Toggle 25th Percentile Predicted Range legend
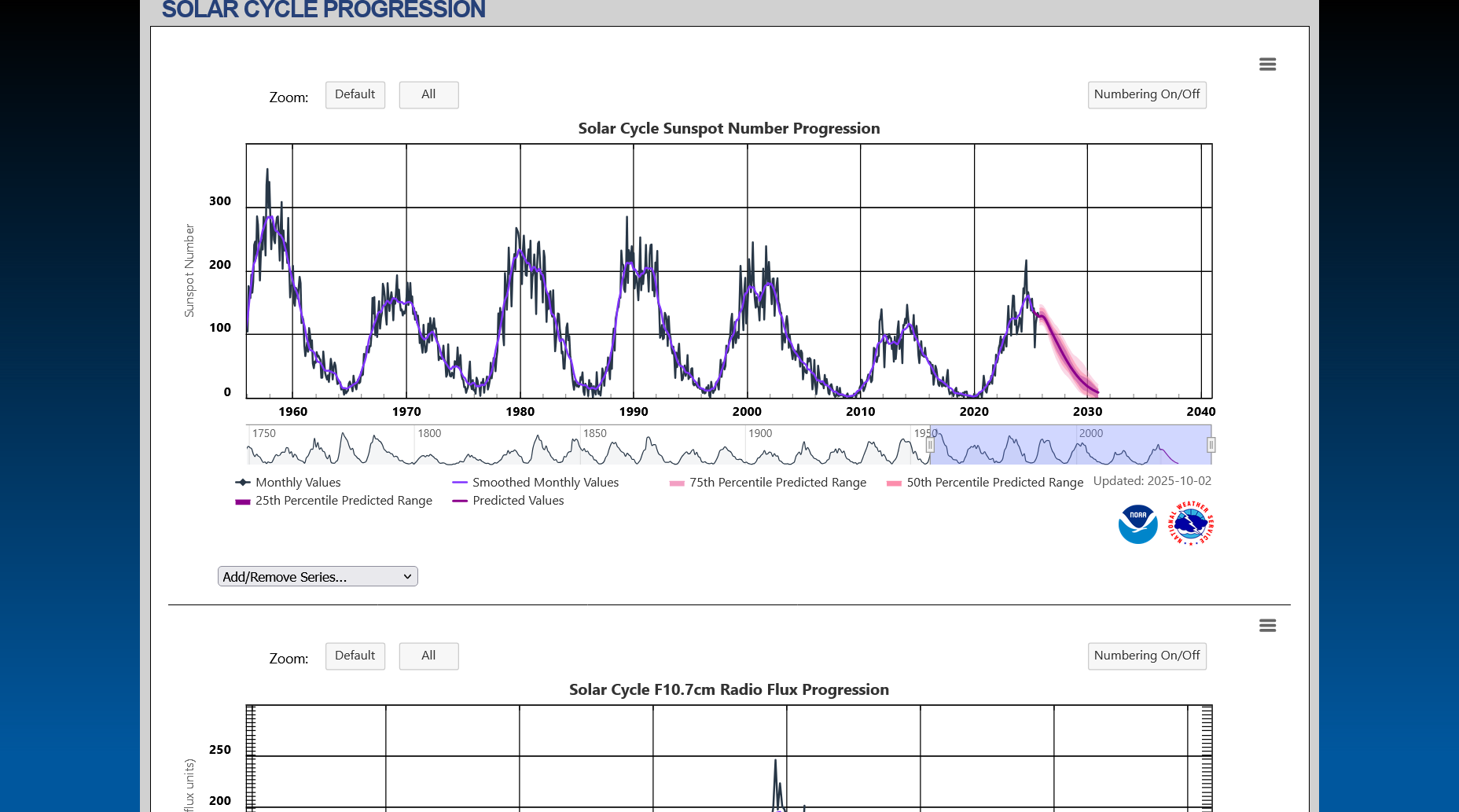Viewport: 1459px width, 812px height. pyautogui.click(x=343, y=501)
